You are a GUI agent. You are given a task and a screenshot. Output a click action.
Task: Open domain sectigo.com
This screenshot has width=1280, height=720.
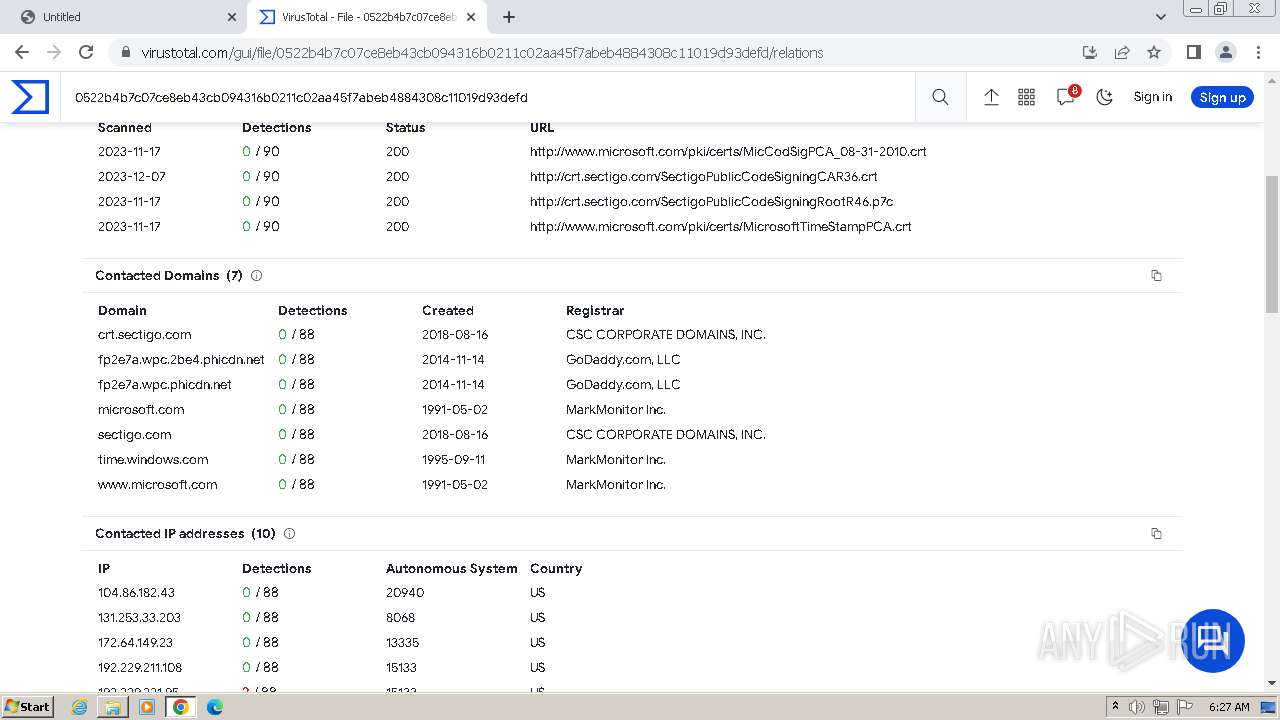[134, 435]
